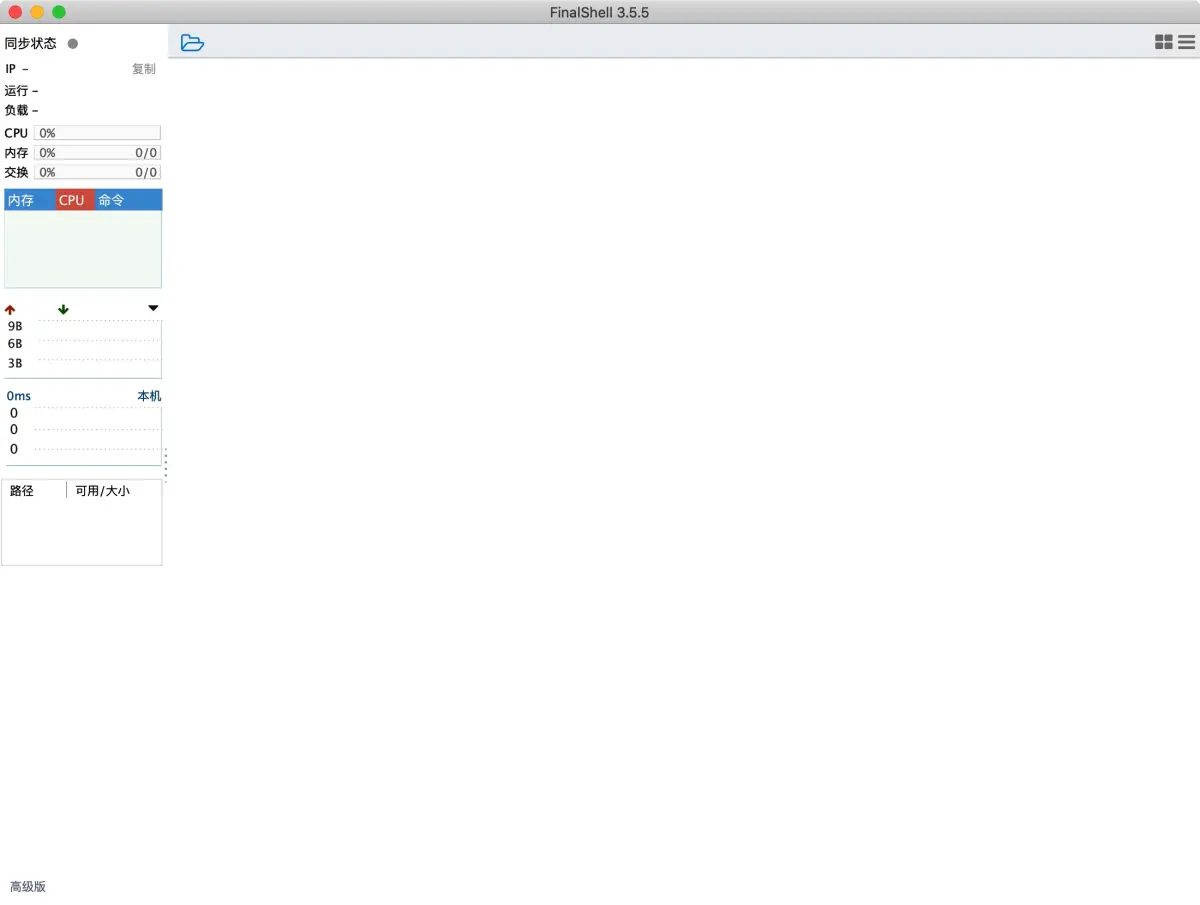This screenshot has width=1200, height=905.
Task: Switch to the 命令 tab
Action: 110,199
